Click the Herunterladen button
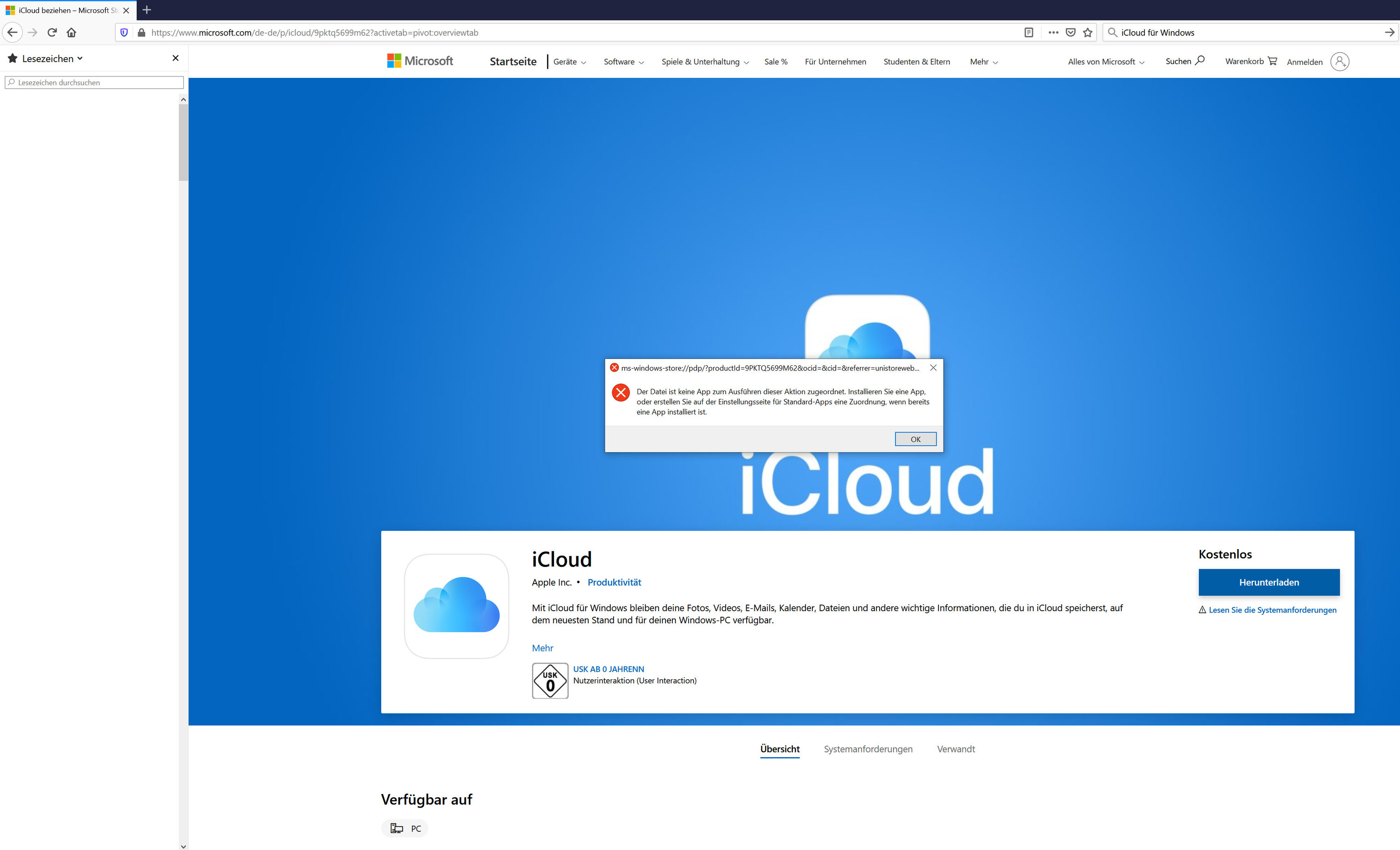Screen dimensions: 1400x850 [1269, 582]
